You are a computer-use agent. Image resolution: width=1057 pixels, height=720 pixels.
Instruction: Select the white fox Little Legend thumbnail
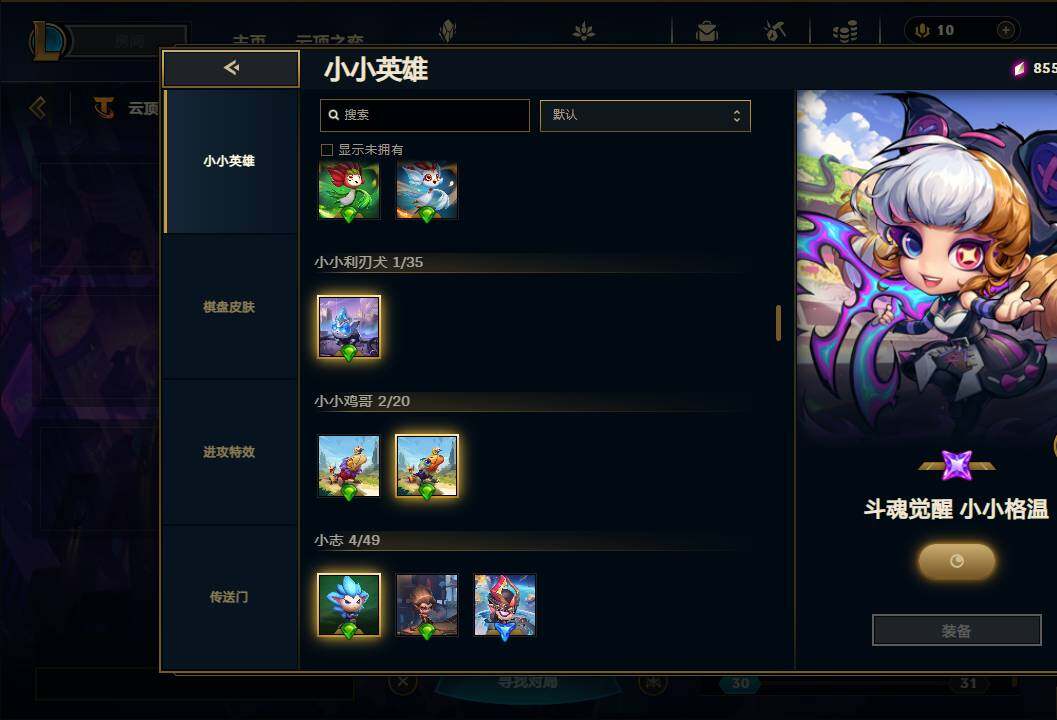tap(427, 191)
